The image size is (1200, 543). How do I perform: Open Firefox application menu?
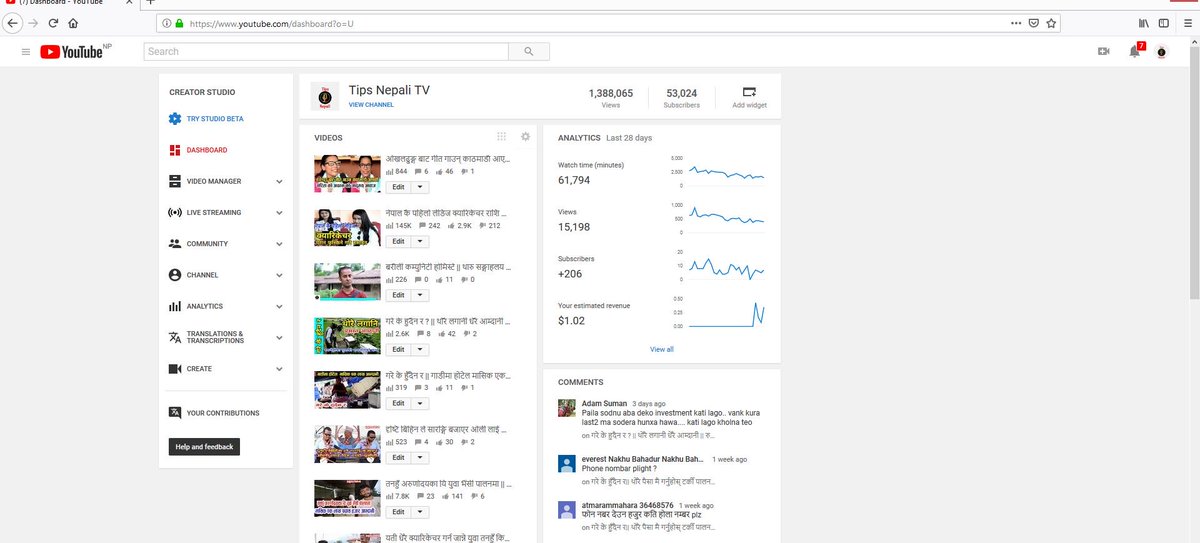[x=1186, y=22]
